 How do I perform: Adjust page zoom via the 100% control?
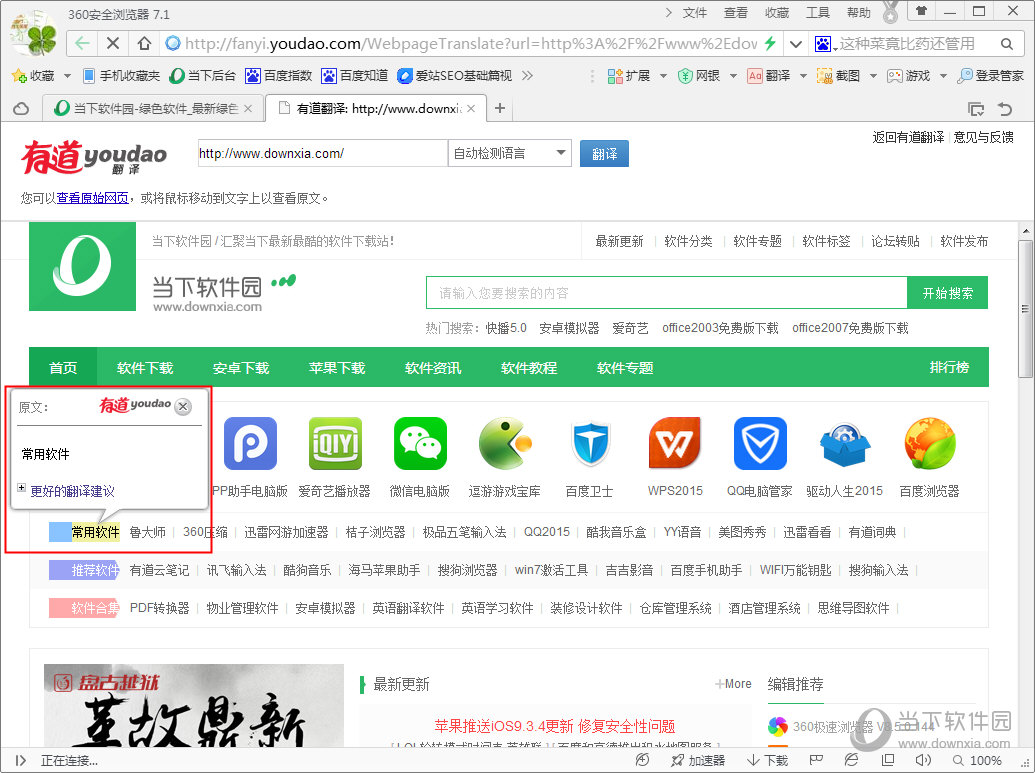[985, 761]
